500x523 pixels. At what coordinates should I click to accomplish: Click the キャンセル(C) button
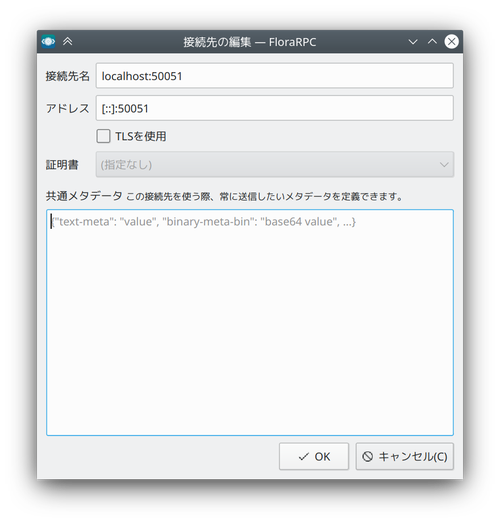[405, 456]
